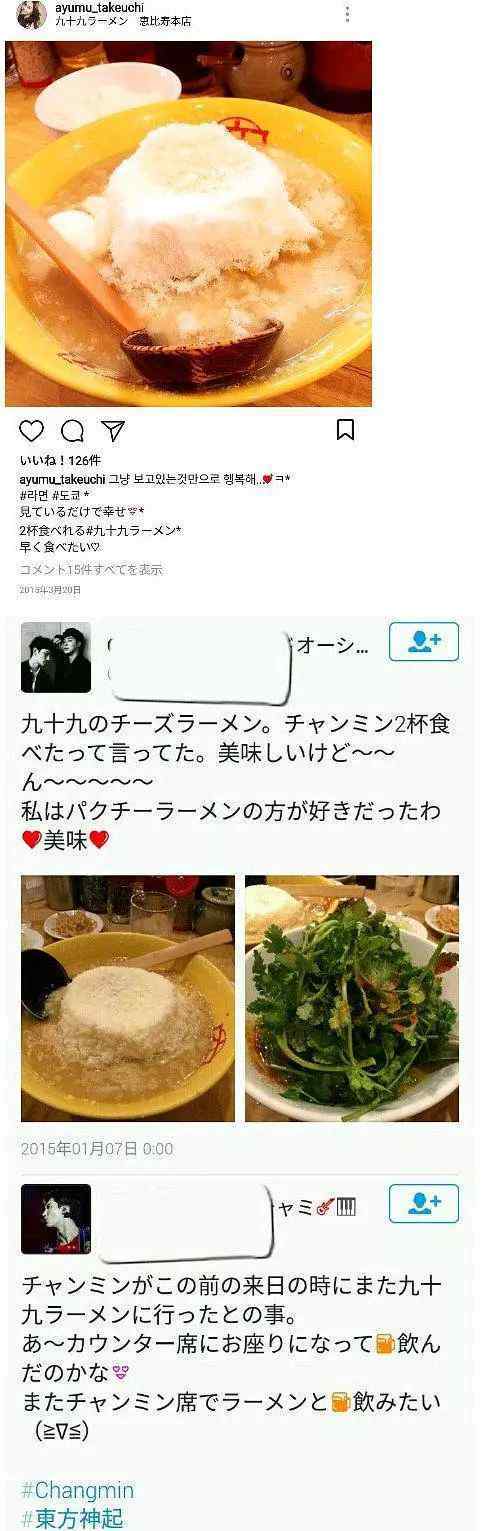Tap the heart like icon
Viewport: 483px width, 1531px height.
click(32, 430)
